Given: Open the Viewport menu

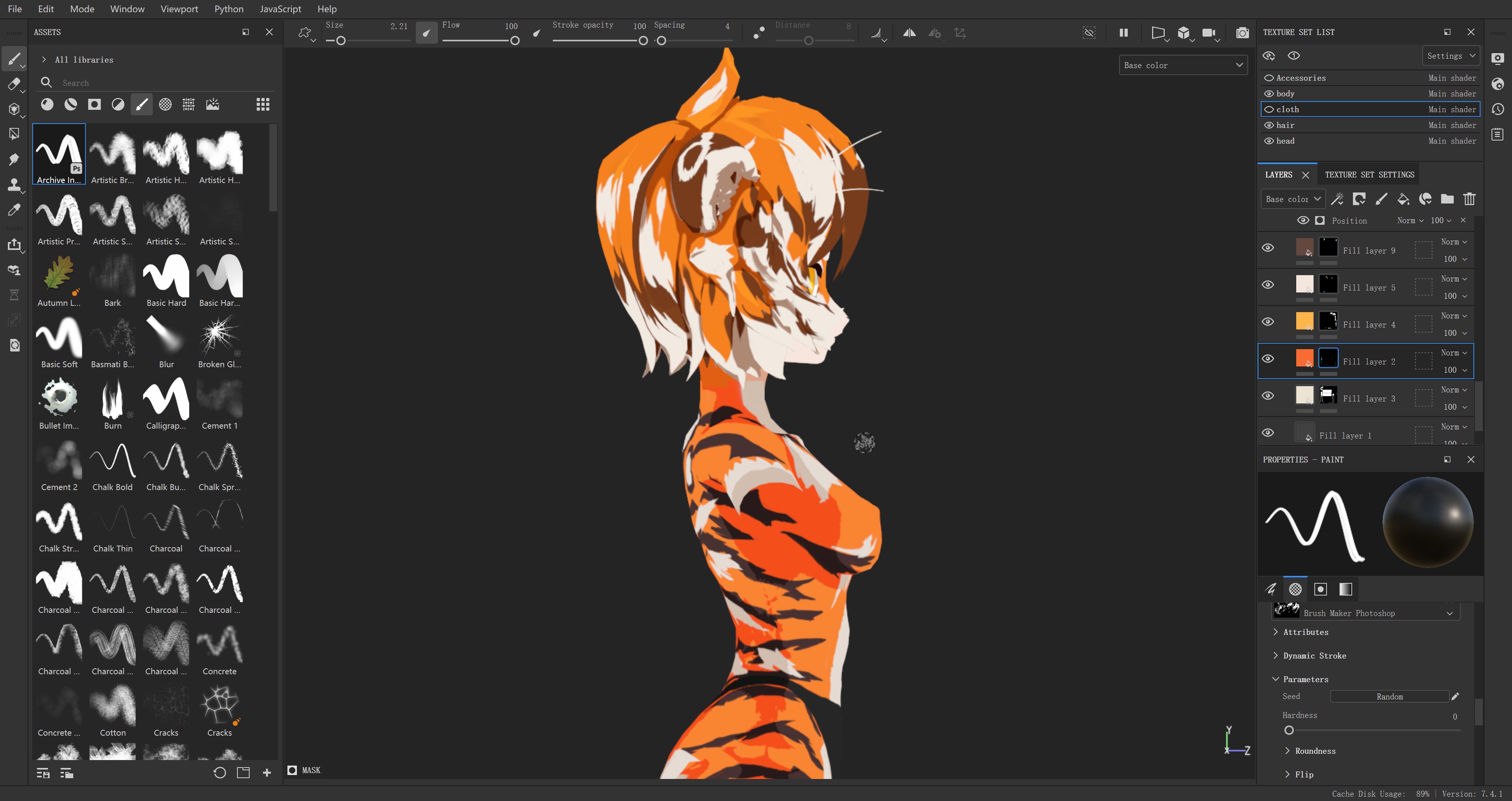Looking at the screenshot, I should [x=179, y=9].
